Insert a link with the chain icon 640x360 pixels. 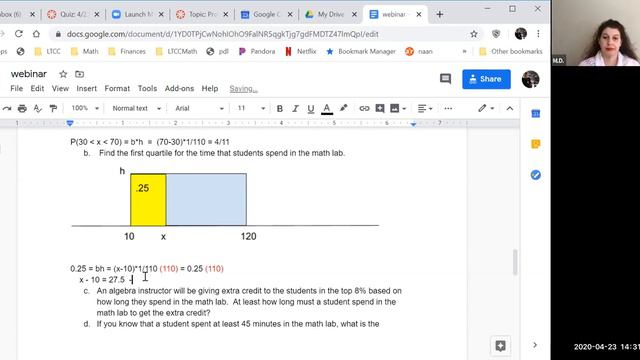[x=364, y=108]
